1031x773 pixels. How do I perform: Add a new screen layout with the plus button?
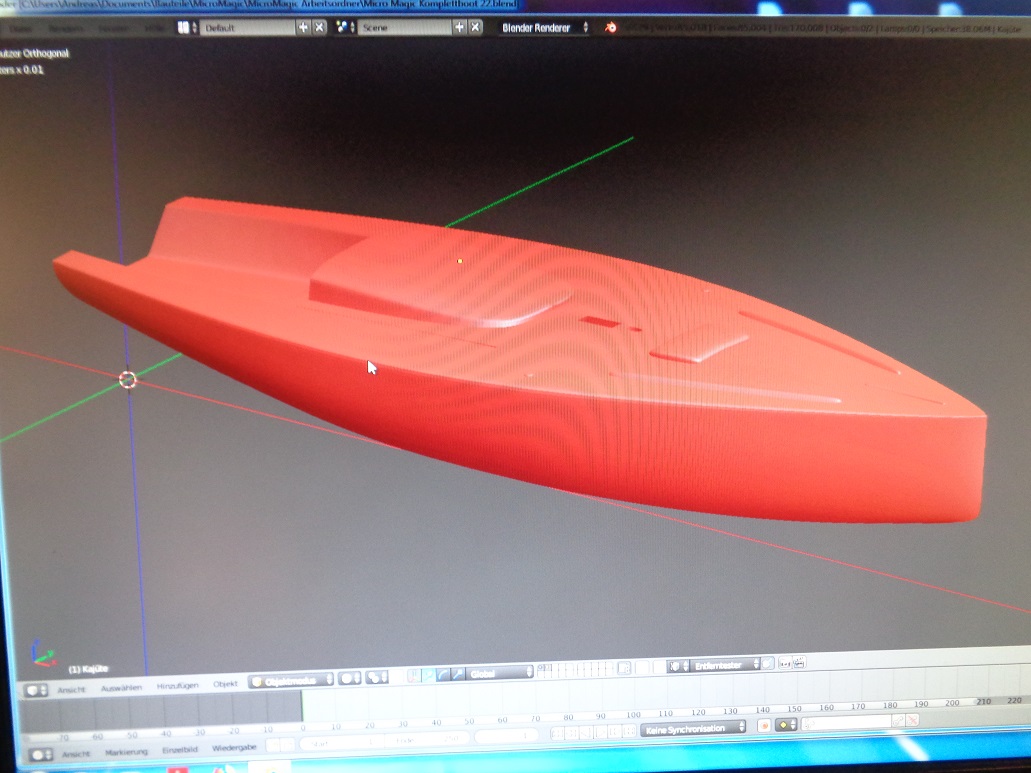click(303, 28)
